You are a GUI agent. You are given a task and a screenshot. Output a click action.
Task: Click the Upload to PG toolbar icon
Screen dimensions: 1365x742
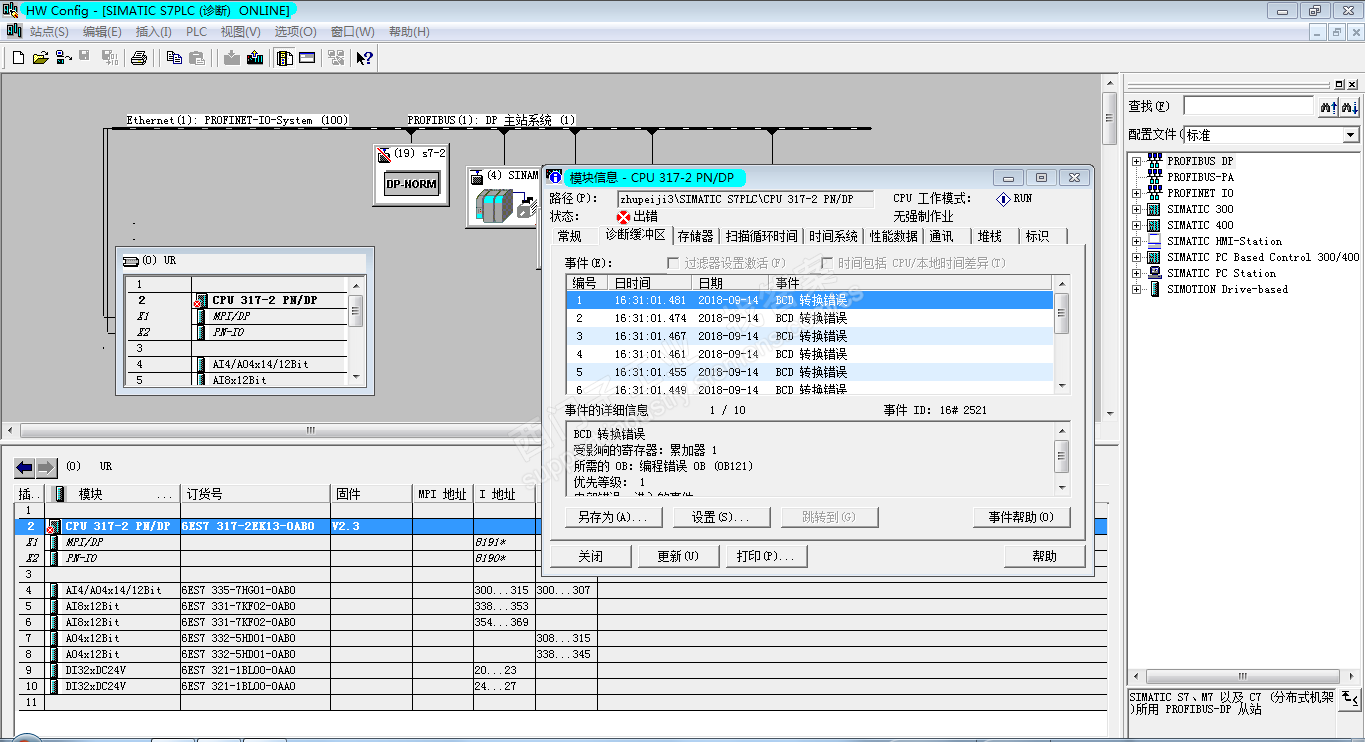click(x=254, y=58)
